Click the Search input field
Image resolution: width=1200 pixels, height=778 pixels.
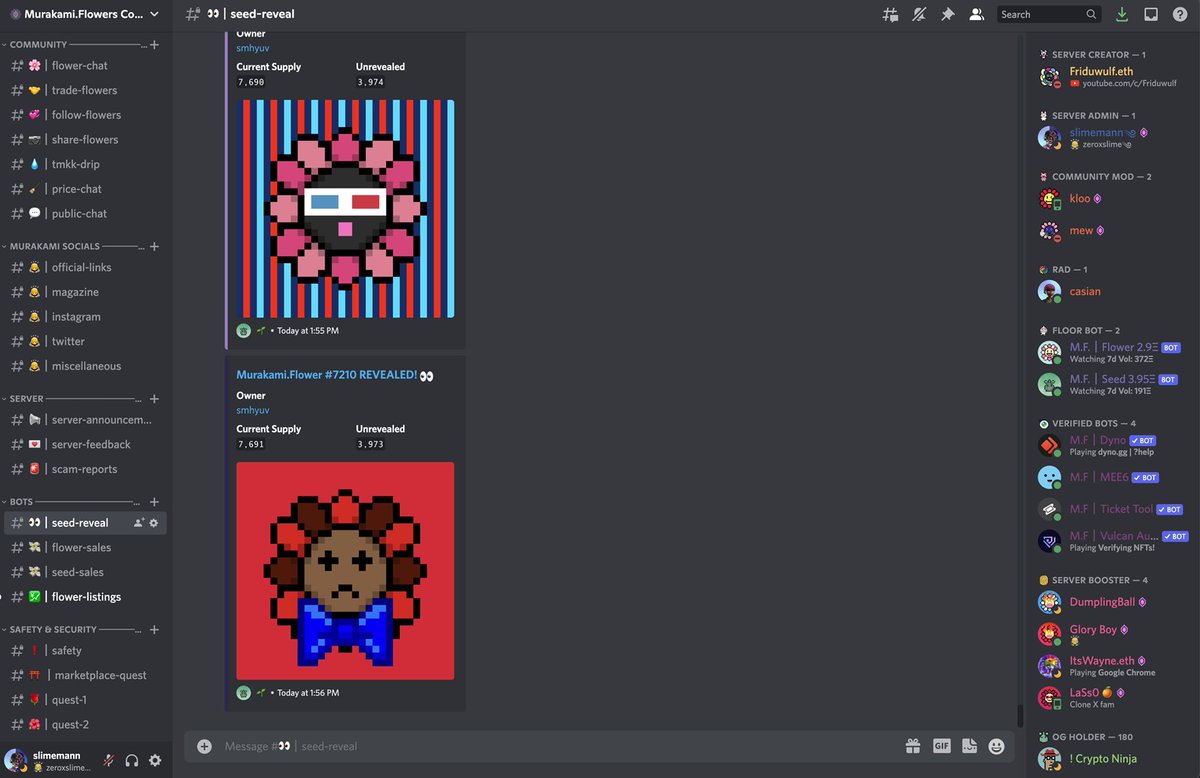click(x=1050, y=14)
